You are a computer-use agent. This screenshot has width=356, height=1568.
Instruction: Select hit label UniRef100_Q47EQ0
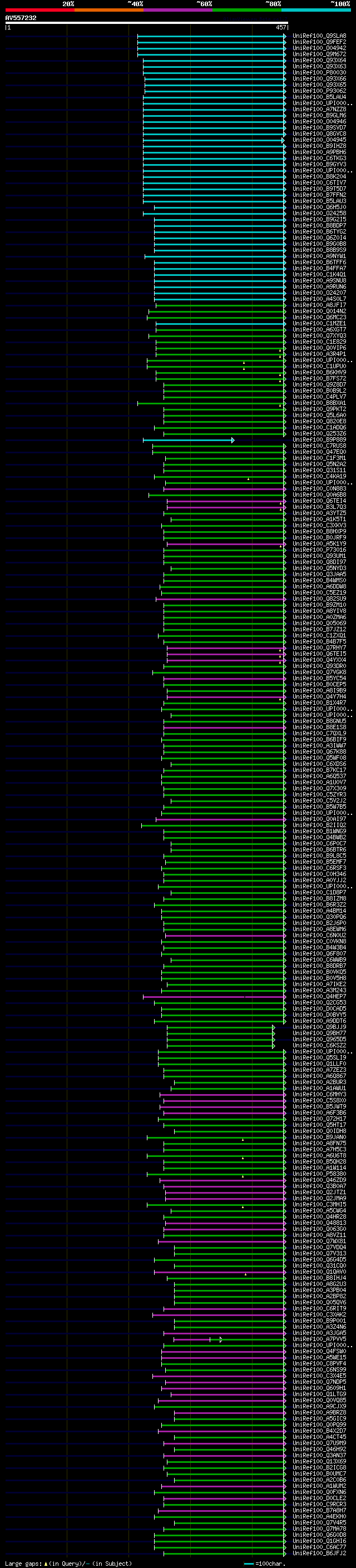click(x=319, y=452)
